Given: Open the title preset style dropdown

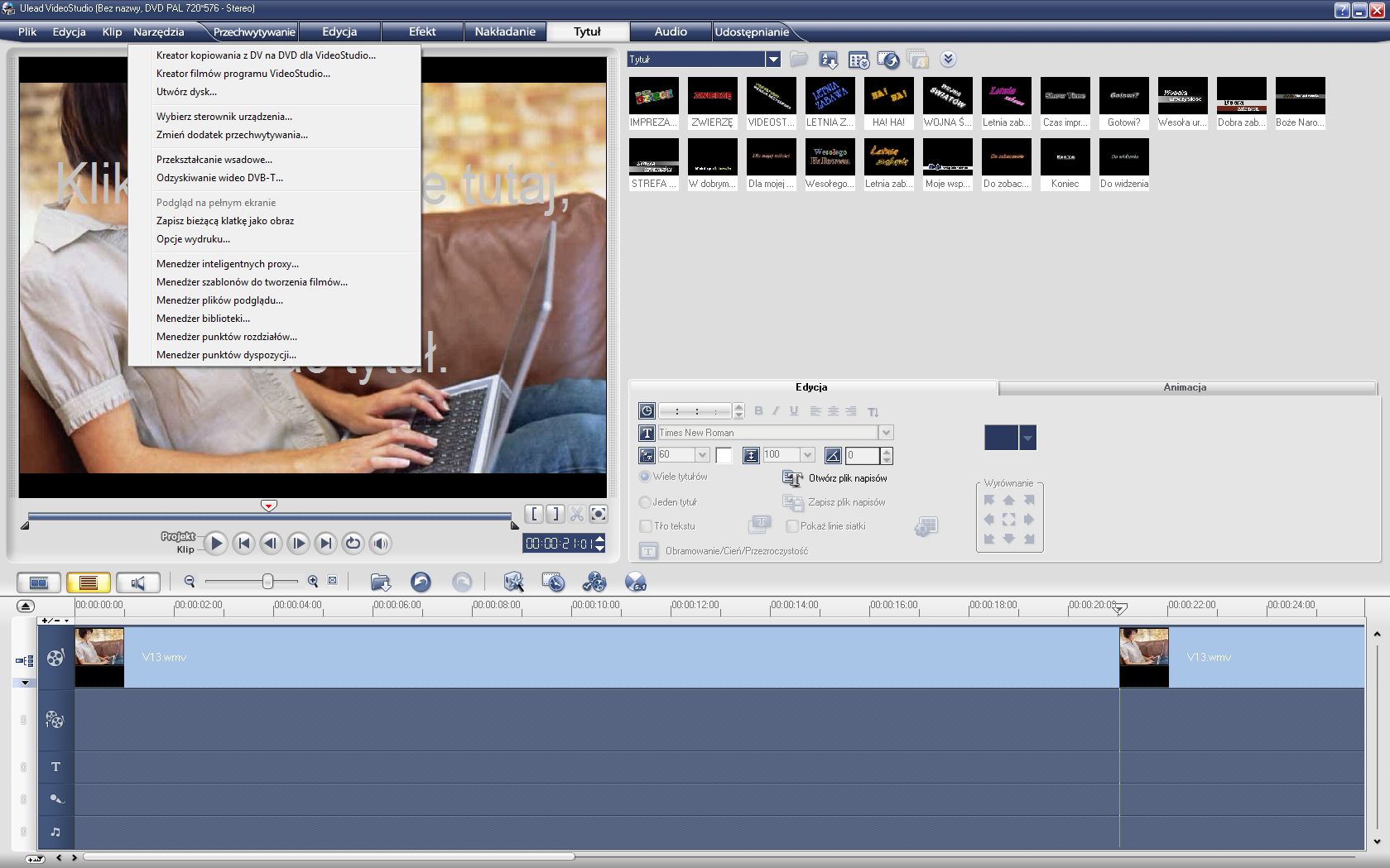Looking at the screenshot, I should click(1027, 438).
